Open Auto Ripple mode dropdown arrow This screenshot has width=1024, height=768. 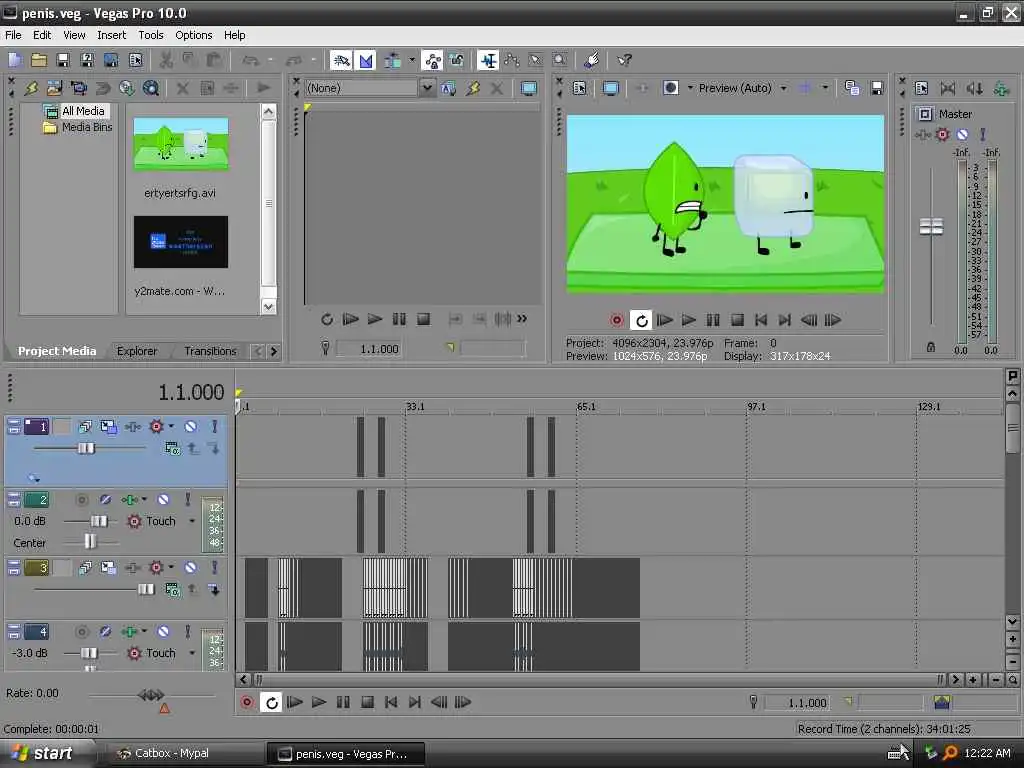click(x=411, y=61)
